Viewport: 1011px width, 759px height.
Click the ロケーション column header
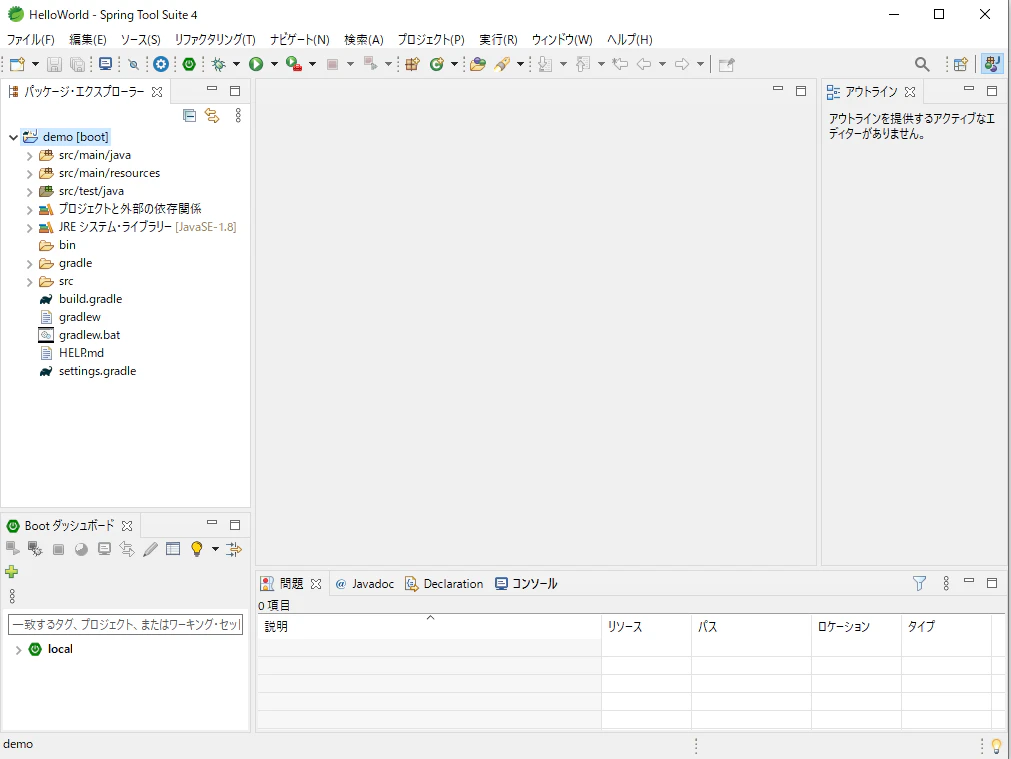856,626
